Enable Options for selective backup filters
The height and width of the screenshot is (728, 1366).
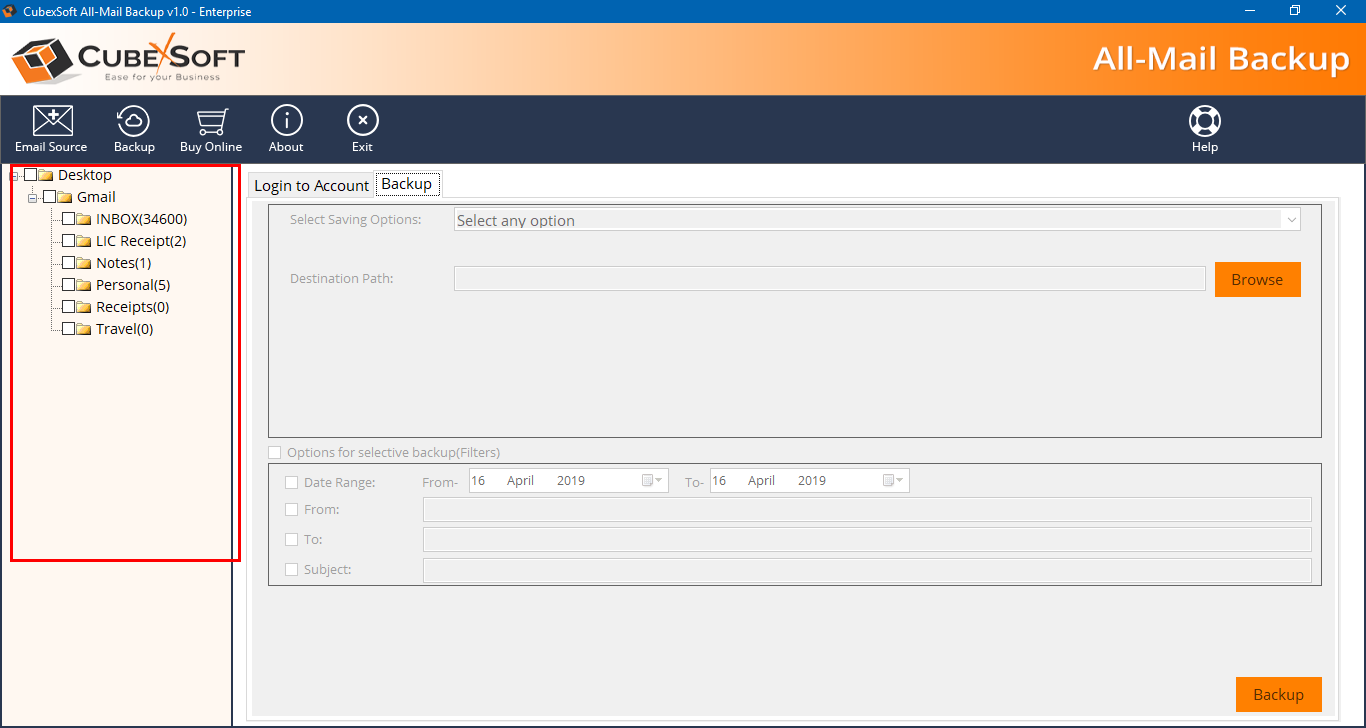click(x=275, y=453)
